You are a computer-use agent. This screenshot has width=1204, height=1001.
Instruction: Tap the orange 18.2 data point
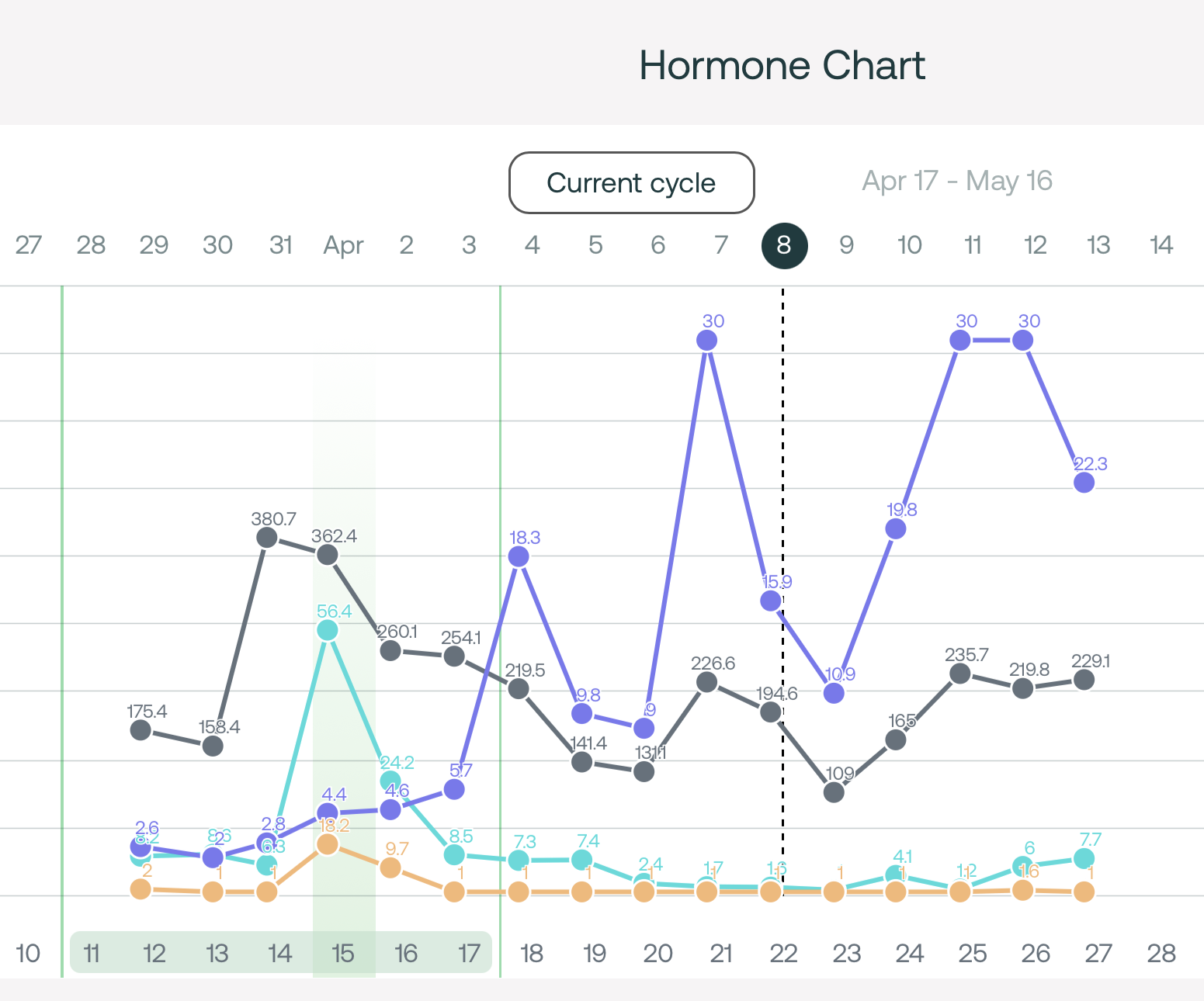[328, 843]
